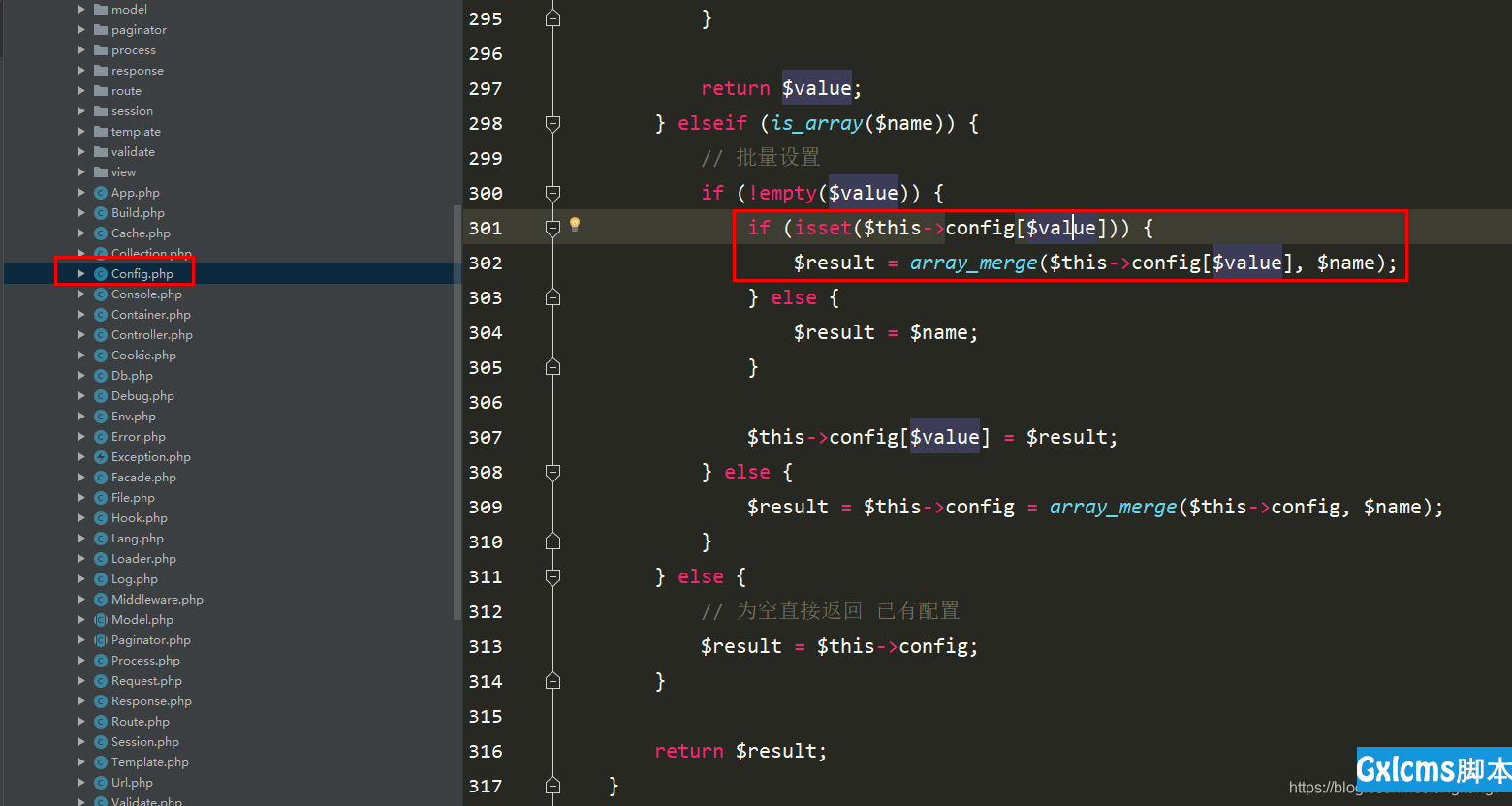Toggle the fold end marker at line 317
Viewport: 1512px width, 806px height.
[552, 786]
